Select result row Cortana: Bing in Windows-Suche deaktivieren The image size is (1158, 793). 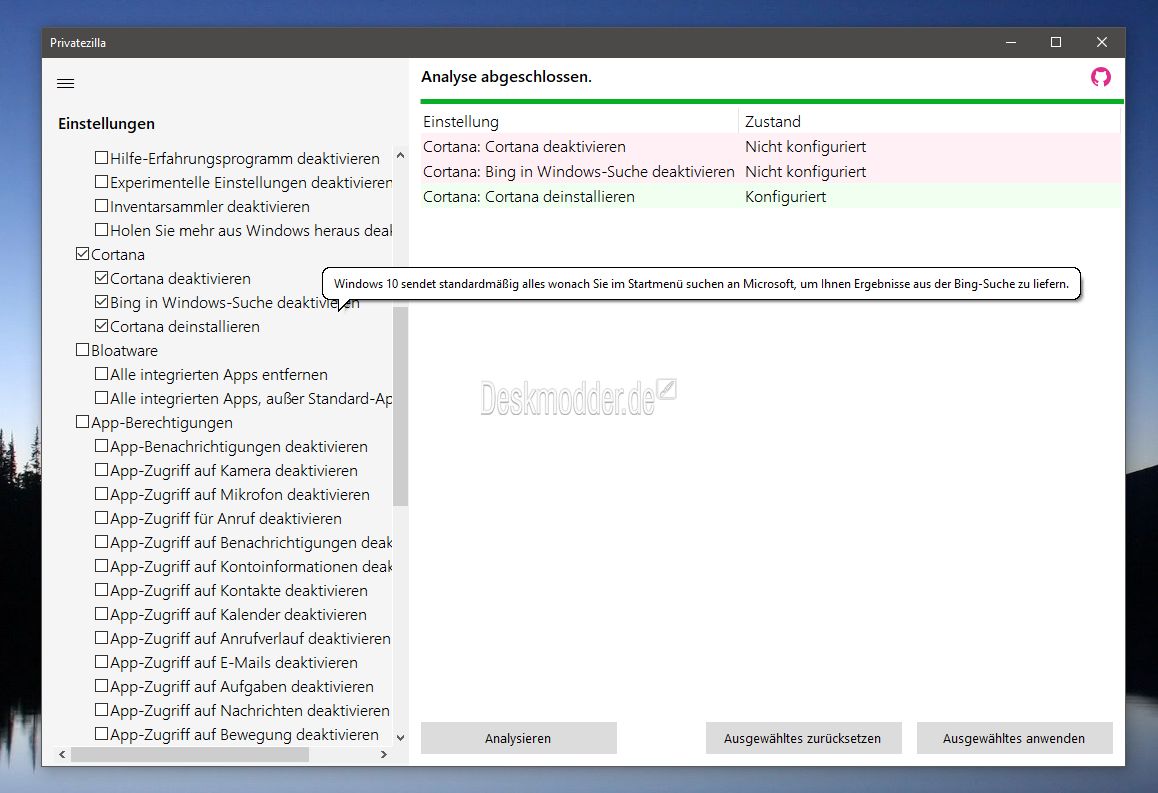coord(771,171)
